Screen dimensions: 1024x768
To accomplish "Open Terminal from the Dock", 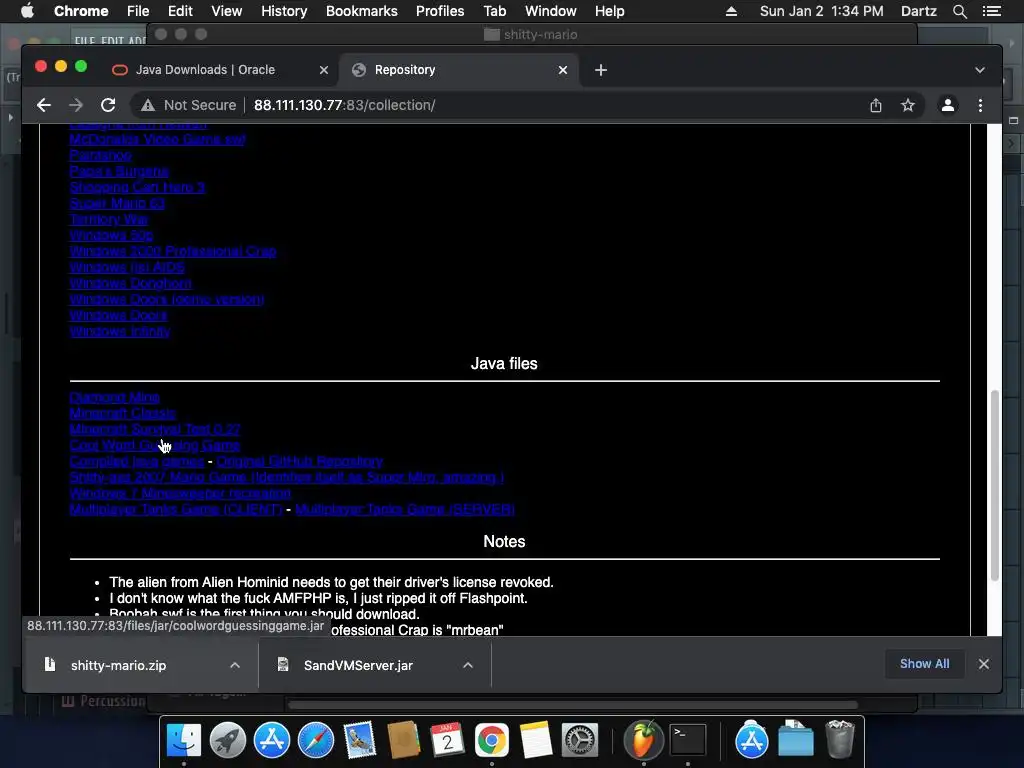I will pos(688,740).
